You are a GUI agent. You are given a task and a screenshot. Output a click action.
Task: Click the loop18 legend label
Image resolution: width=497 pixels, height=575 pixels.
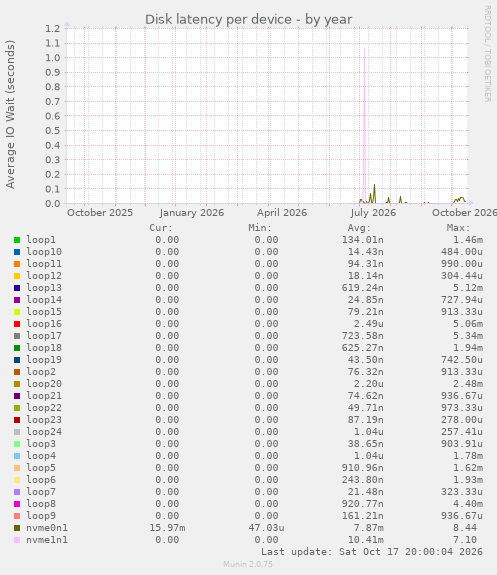click(44, 348)
